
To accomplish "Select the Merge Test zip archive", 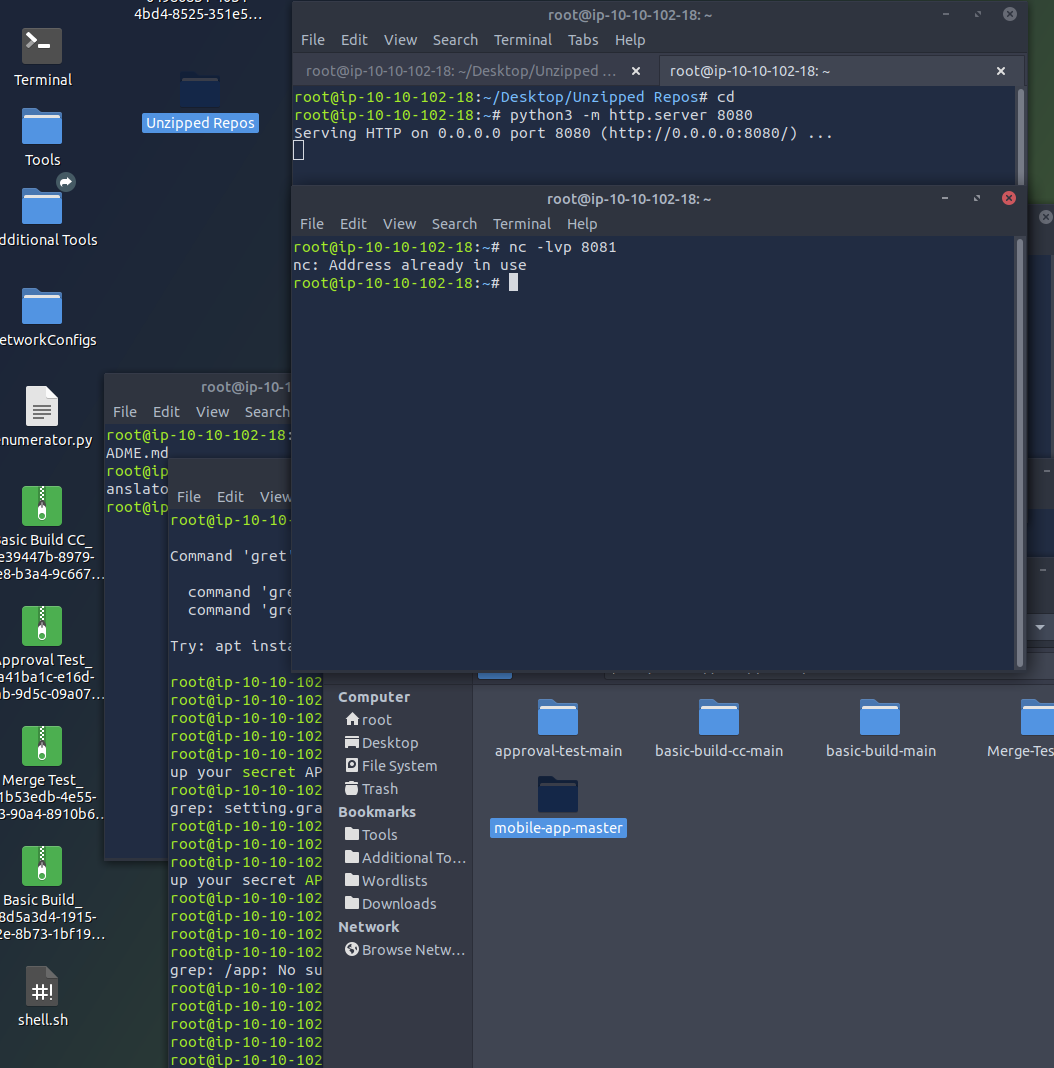I will click(42, 746).
